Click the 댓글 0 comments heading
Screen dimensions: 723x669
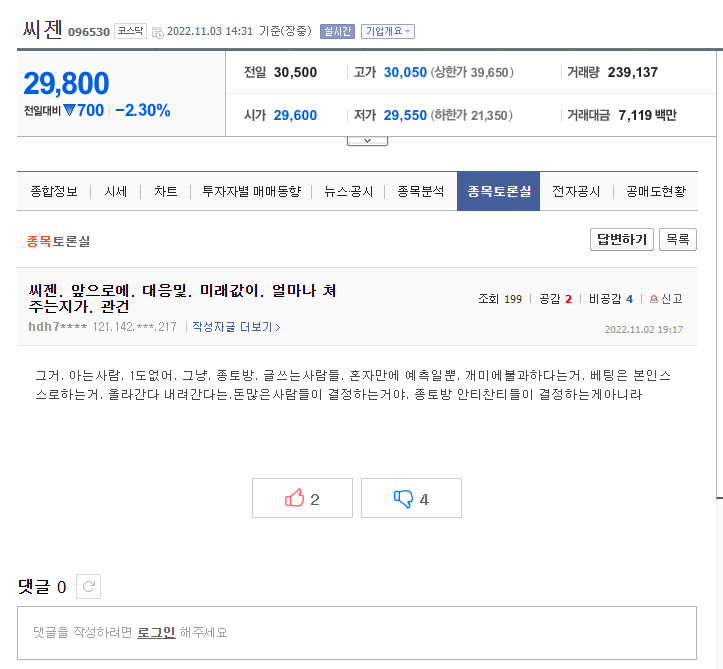tap(42, 586)
